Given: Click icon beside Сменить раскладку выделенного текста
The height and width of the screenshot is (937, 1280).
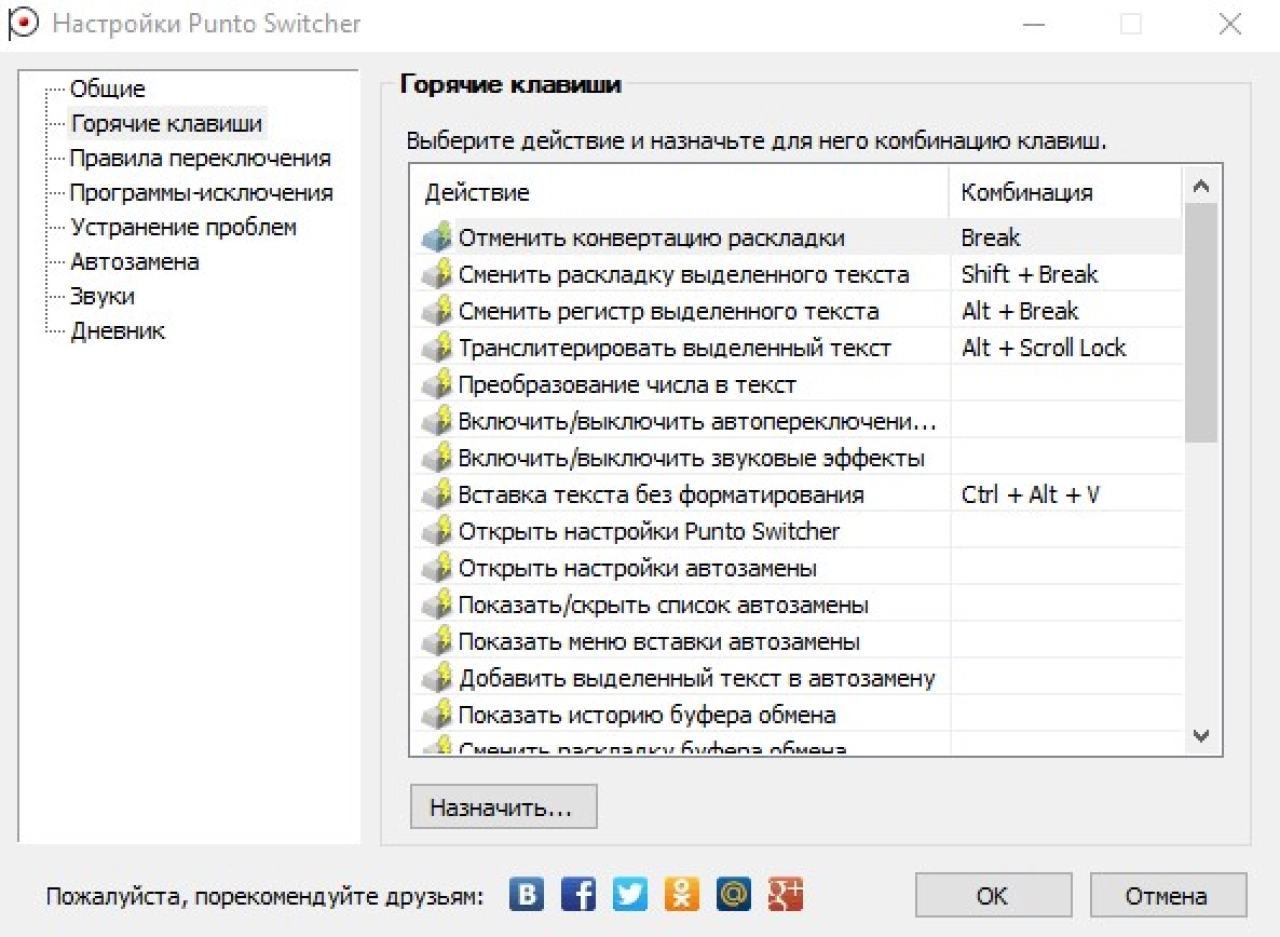Looking at the screenshot, I should (x=437, y=275).
